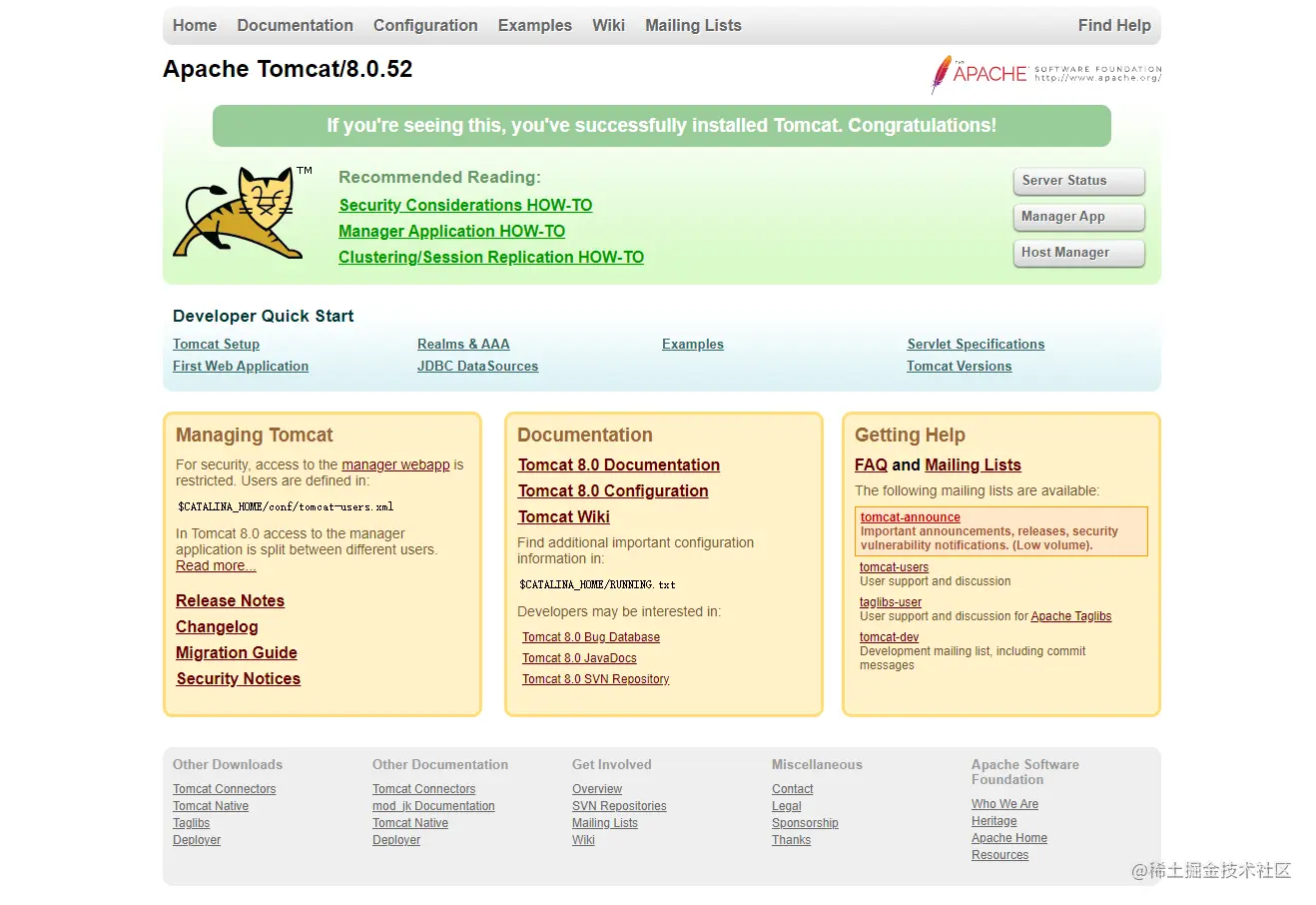1316x905 pixels.
Task: Open the Heritage link
Action: pyautogui.click(x=993, y=821)
